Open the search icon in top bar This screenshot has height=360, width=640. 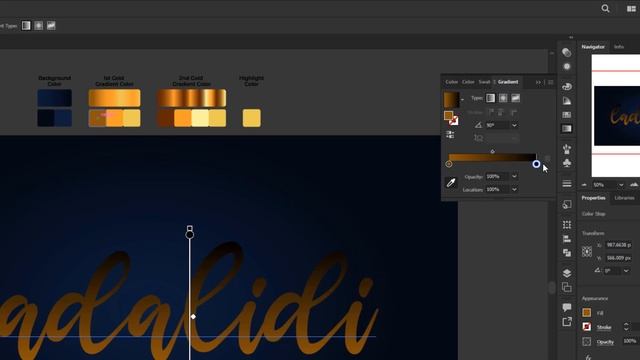tap(605, 9)
